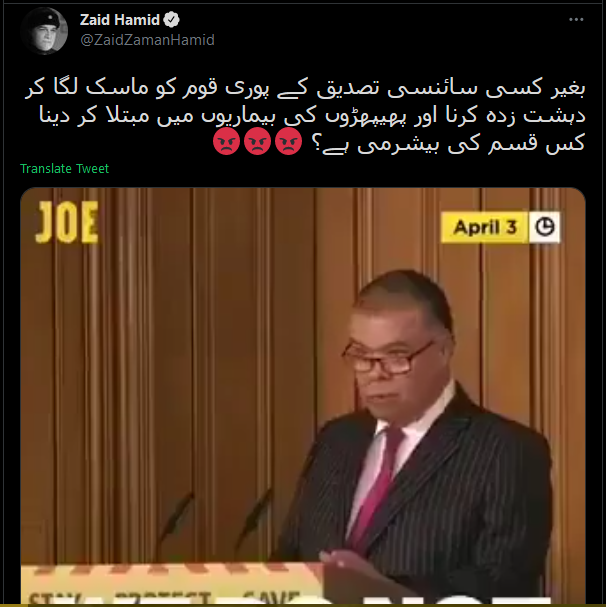The width and height of the screenshot is (606, 607).
Task: Open the tweet's three-dot more options menu
Action: [x=576, y=19]
